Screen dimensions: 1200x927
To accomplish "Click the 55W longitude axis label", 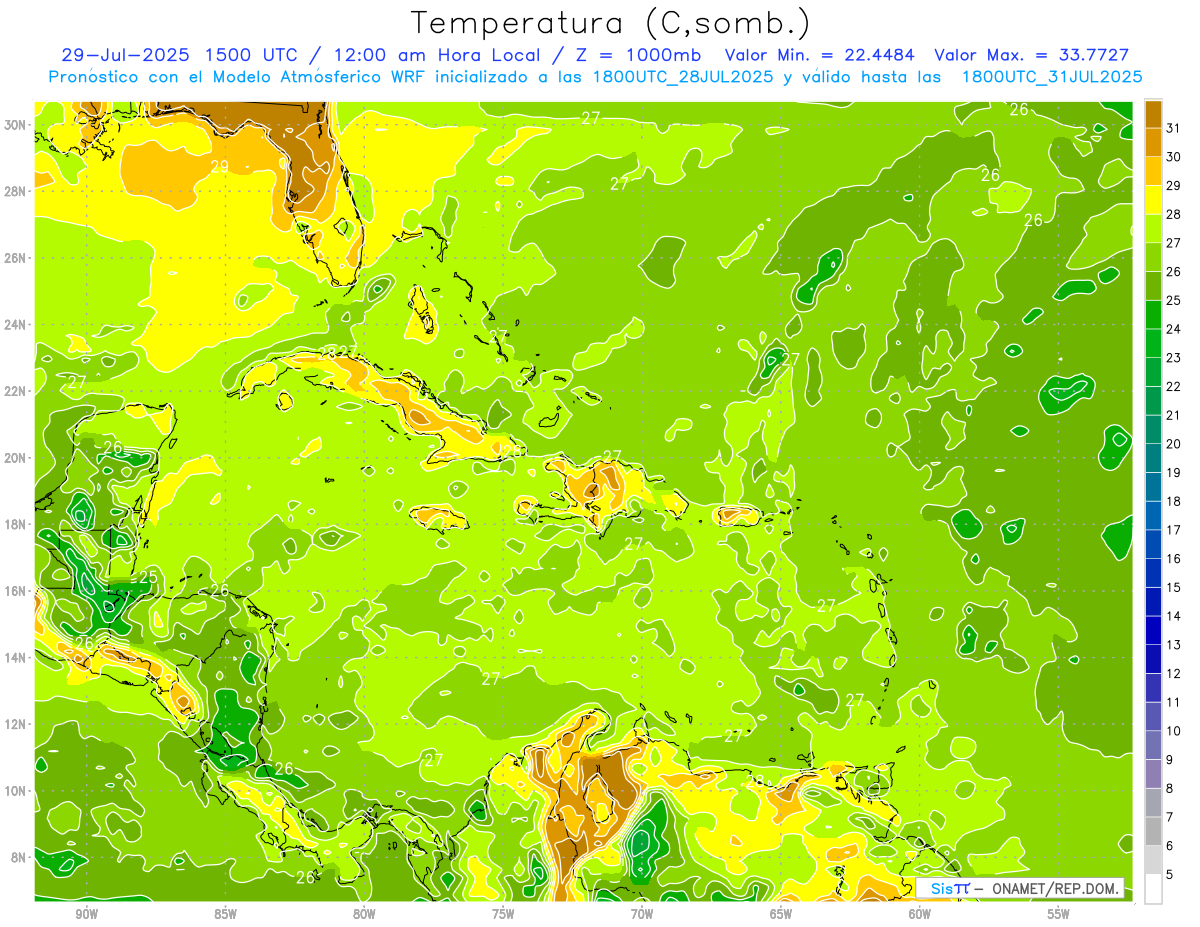I will (x=1060, y=914).
